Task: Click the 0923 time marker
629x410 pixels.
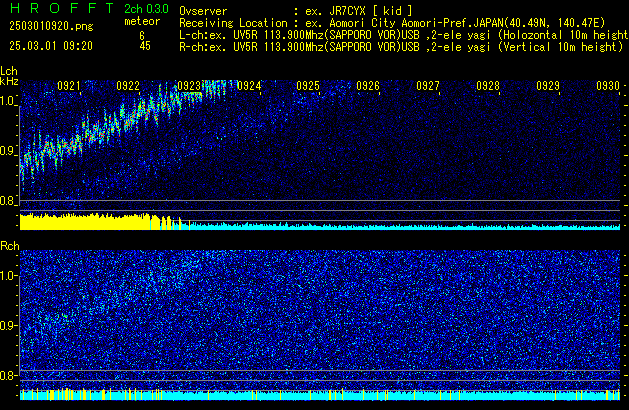Action: click(x=189, y=86)
